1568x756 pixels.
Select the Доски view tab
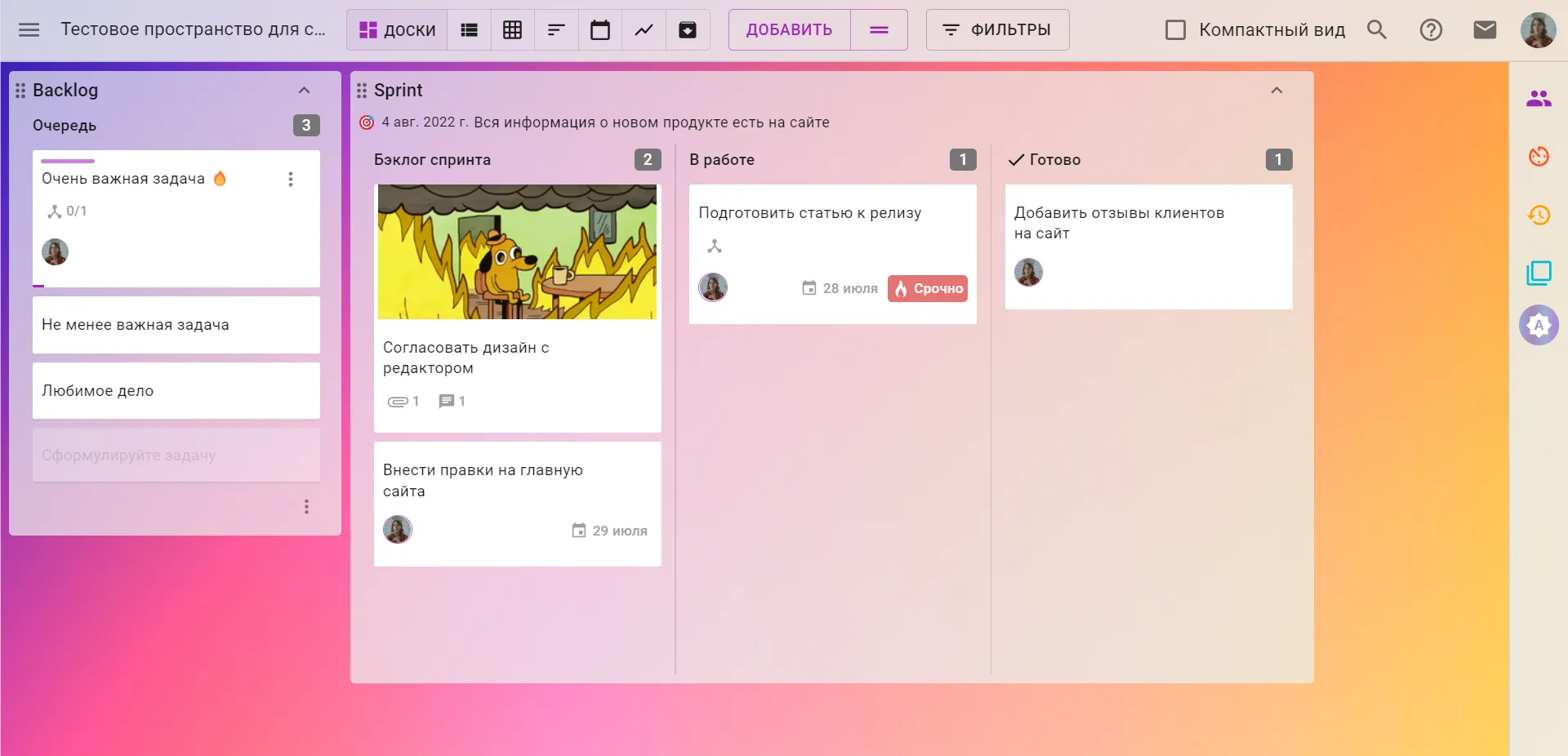click(398, 30)
